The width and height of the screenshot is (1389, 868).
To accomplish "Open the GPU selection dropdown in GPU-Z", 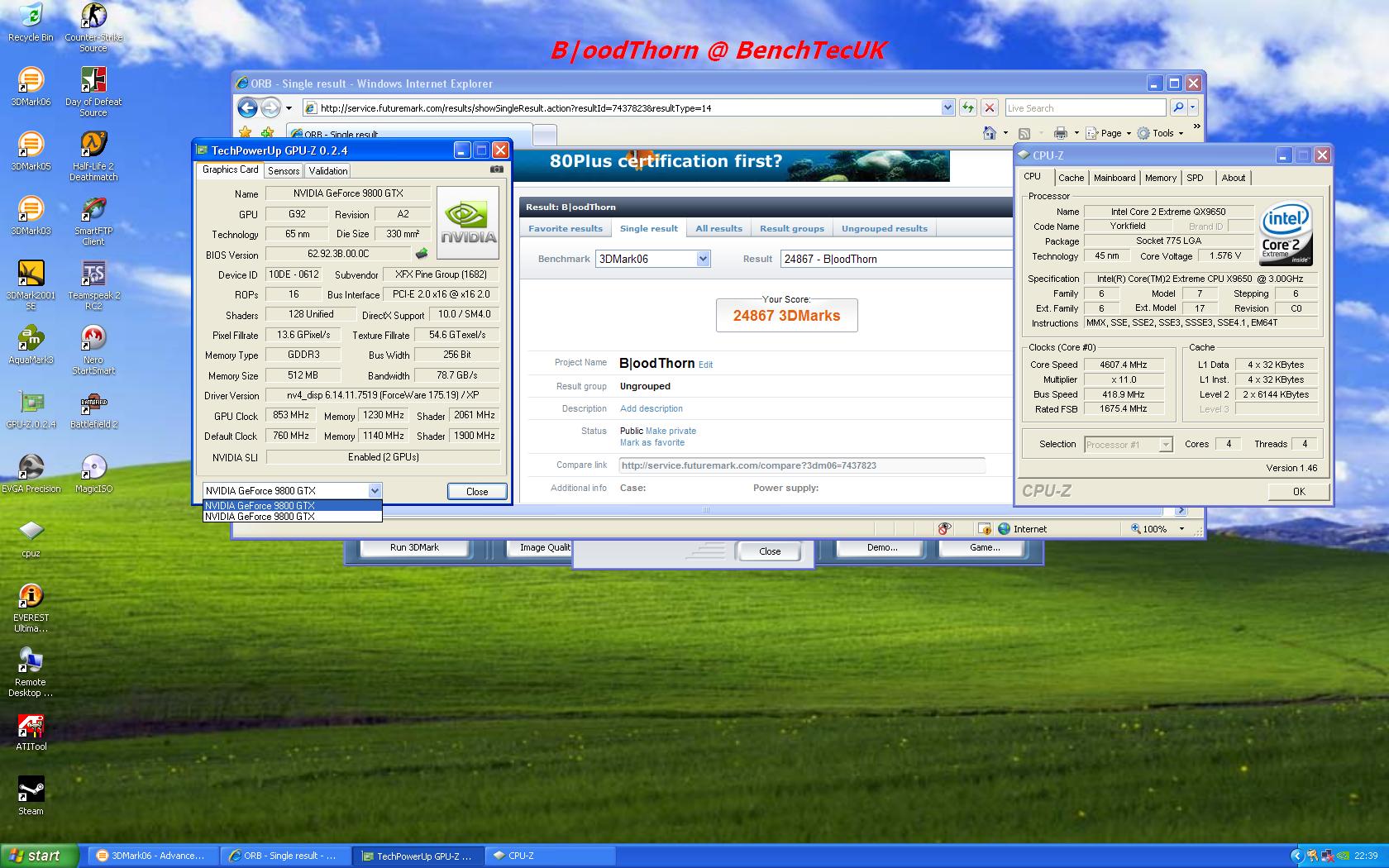I will 375,490.
